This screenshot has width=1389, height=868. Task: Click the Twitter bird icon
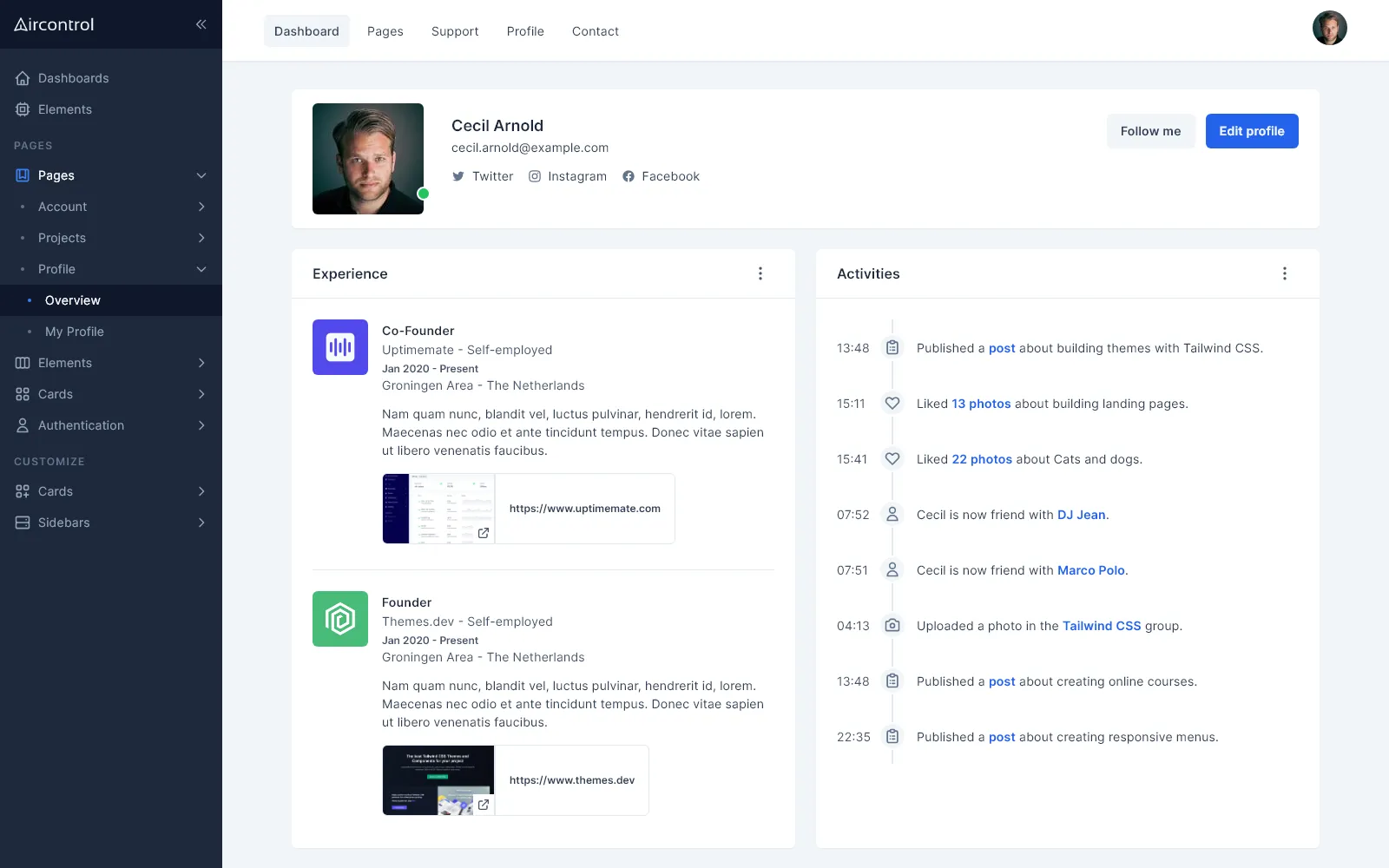tap(458, 176)
